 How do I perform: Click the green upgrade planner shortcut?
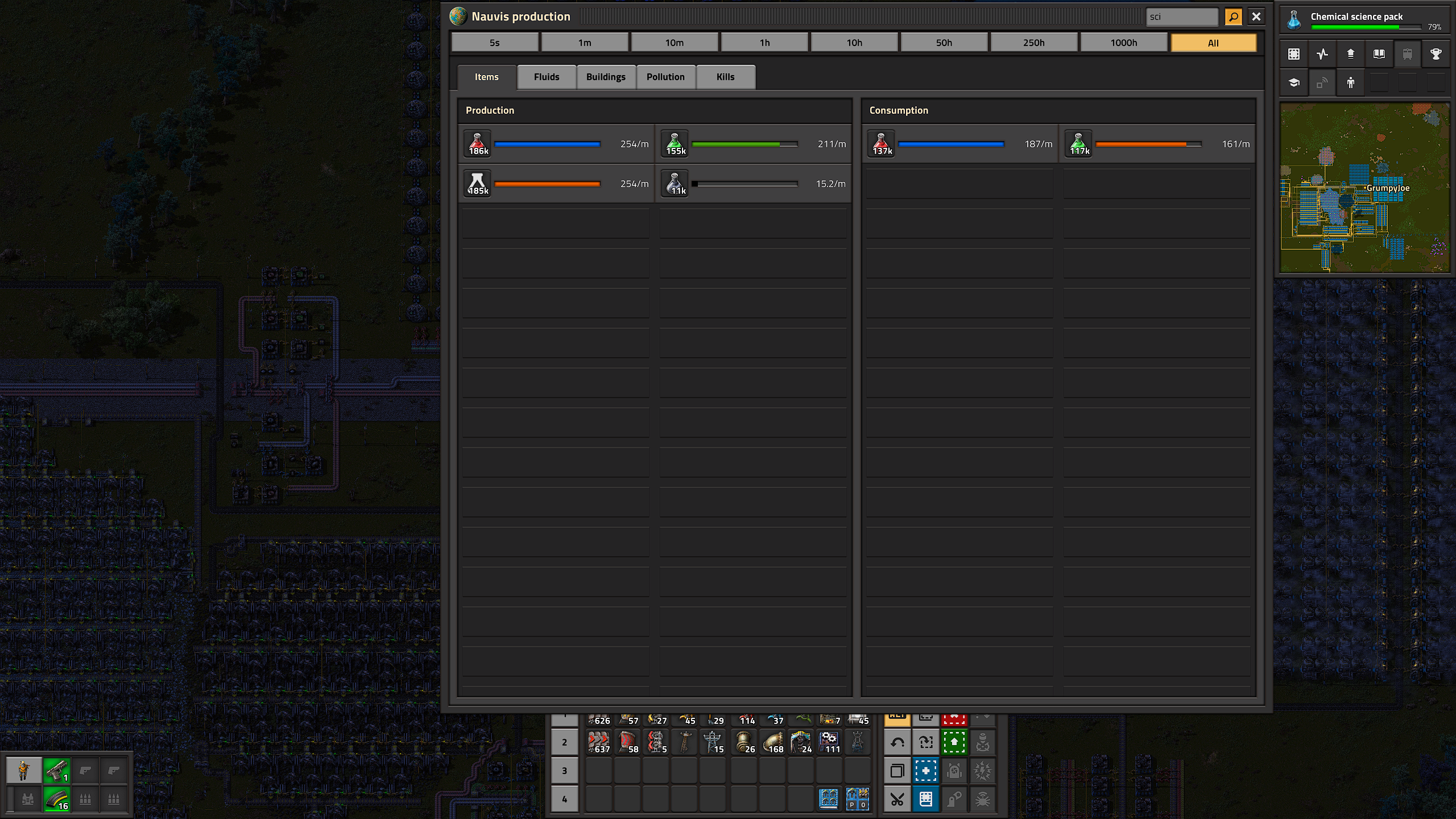pyautogui.click(x=954, y=742)
